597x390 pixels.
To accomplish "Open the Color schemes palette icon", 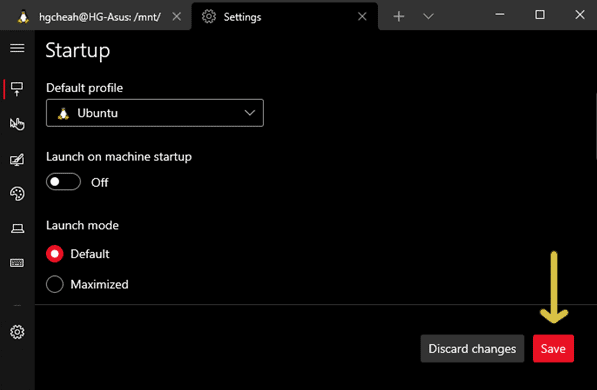I will (x=17, y=193).
